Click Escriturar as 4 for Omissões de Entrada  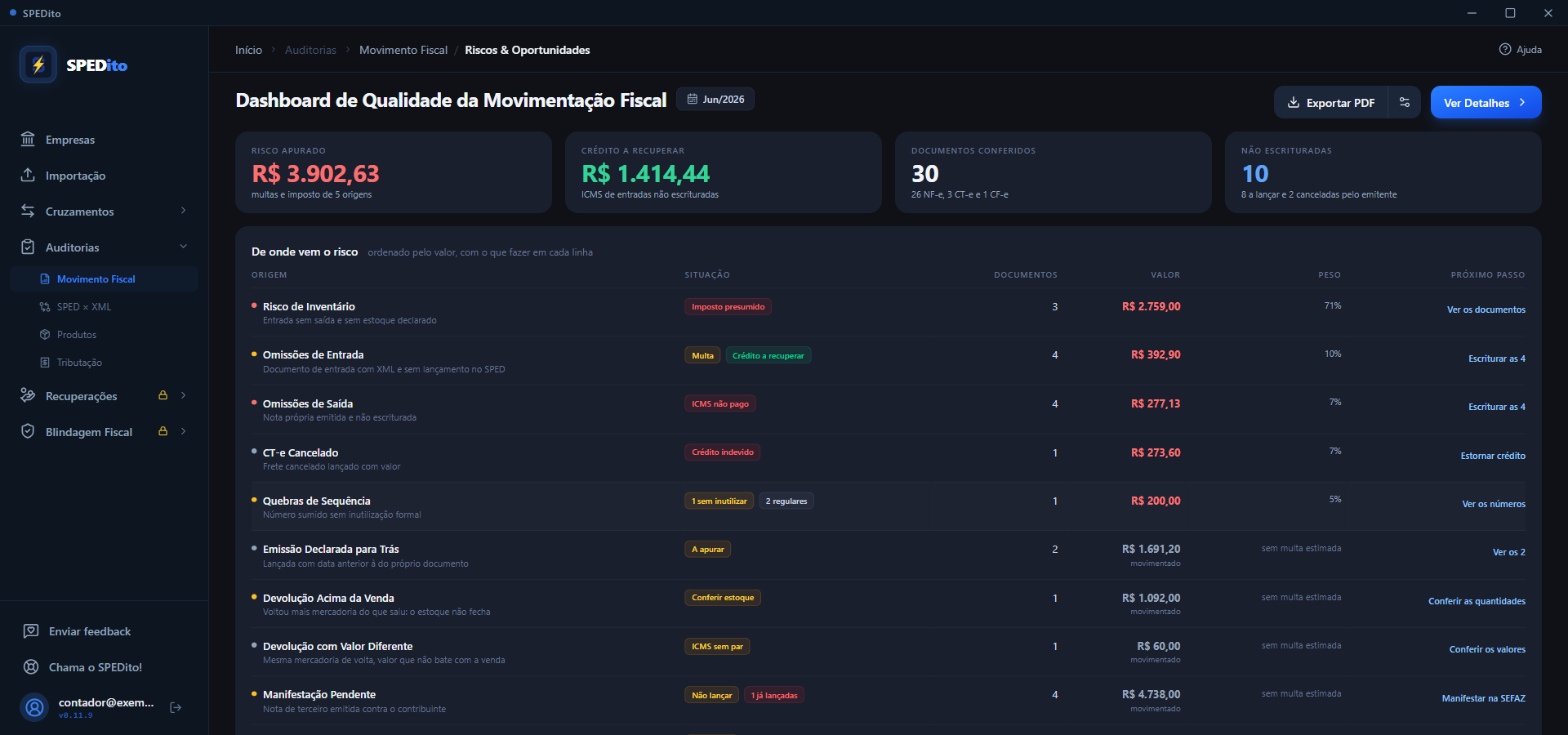[x=1496, y=359]
